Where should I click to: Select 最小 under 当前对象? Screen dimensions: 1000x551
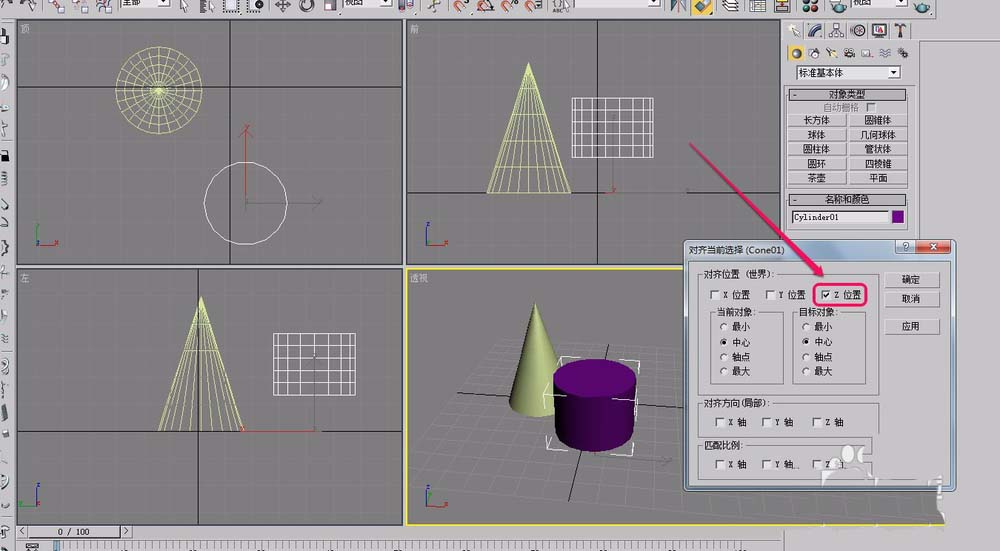[723, 327]
